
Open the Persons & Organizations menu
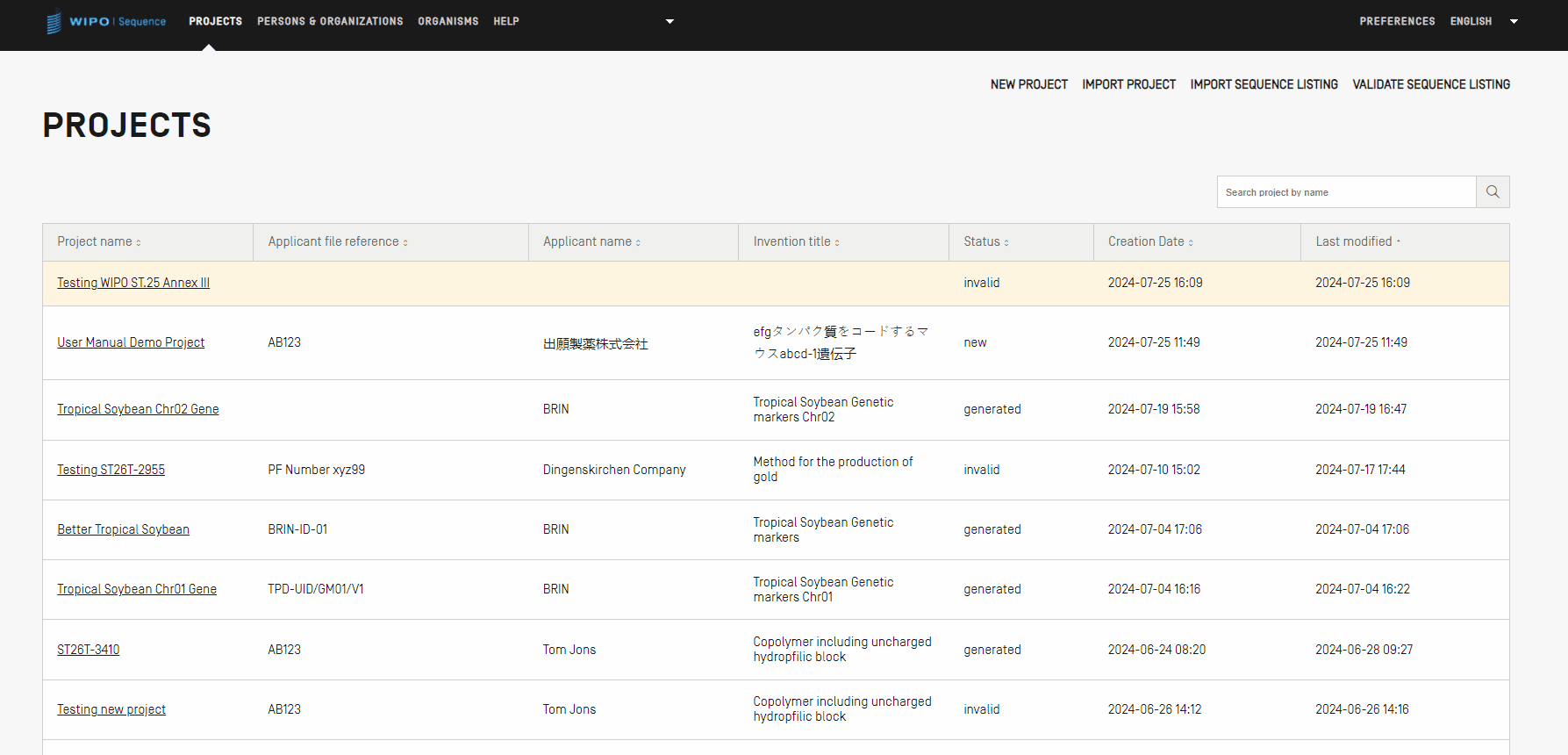pos(330,21)
